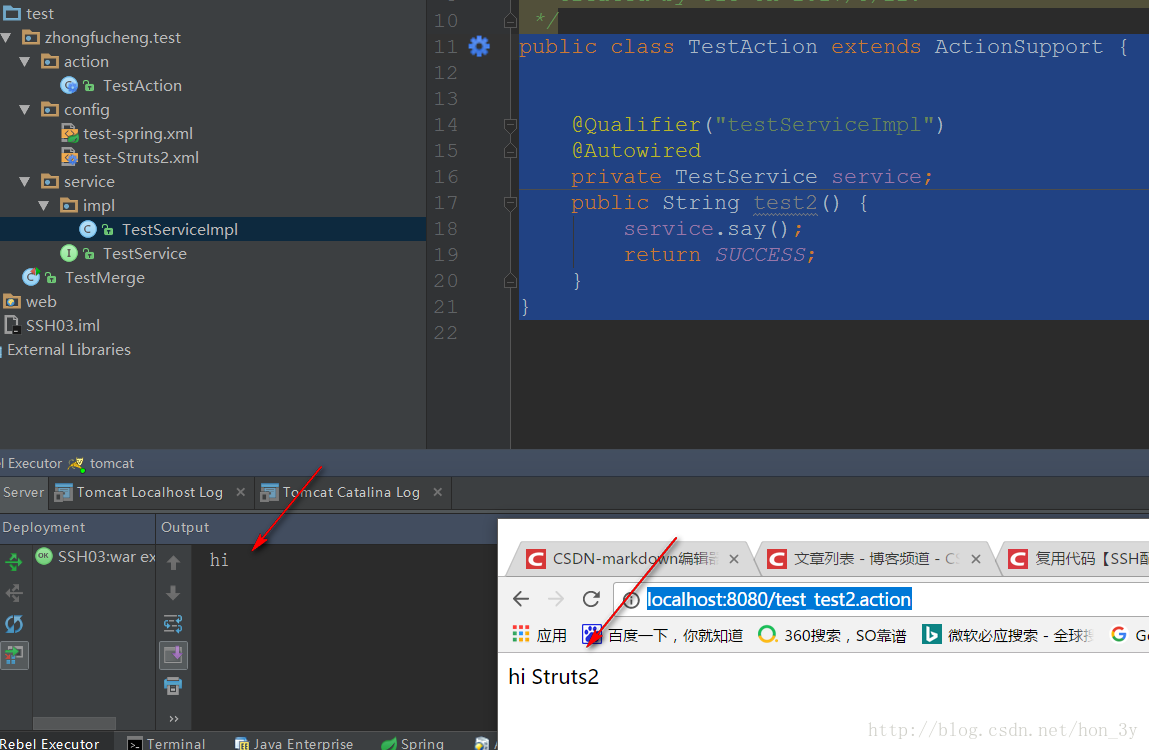This screenshot has height=750, width=1149.
Task: Show more Output toolbar actions chevron
Action: click(173, 718)
